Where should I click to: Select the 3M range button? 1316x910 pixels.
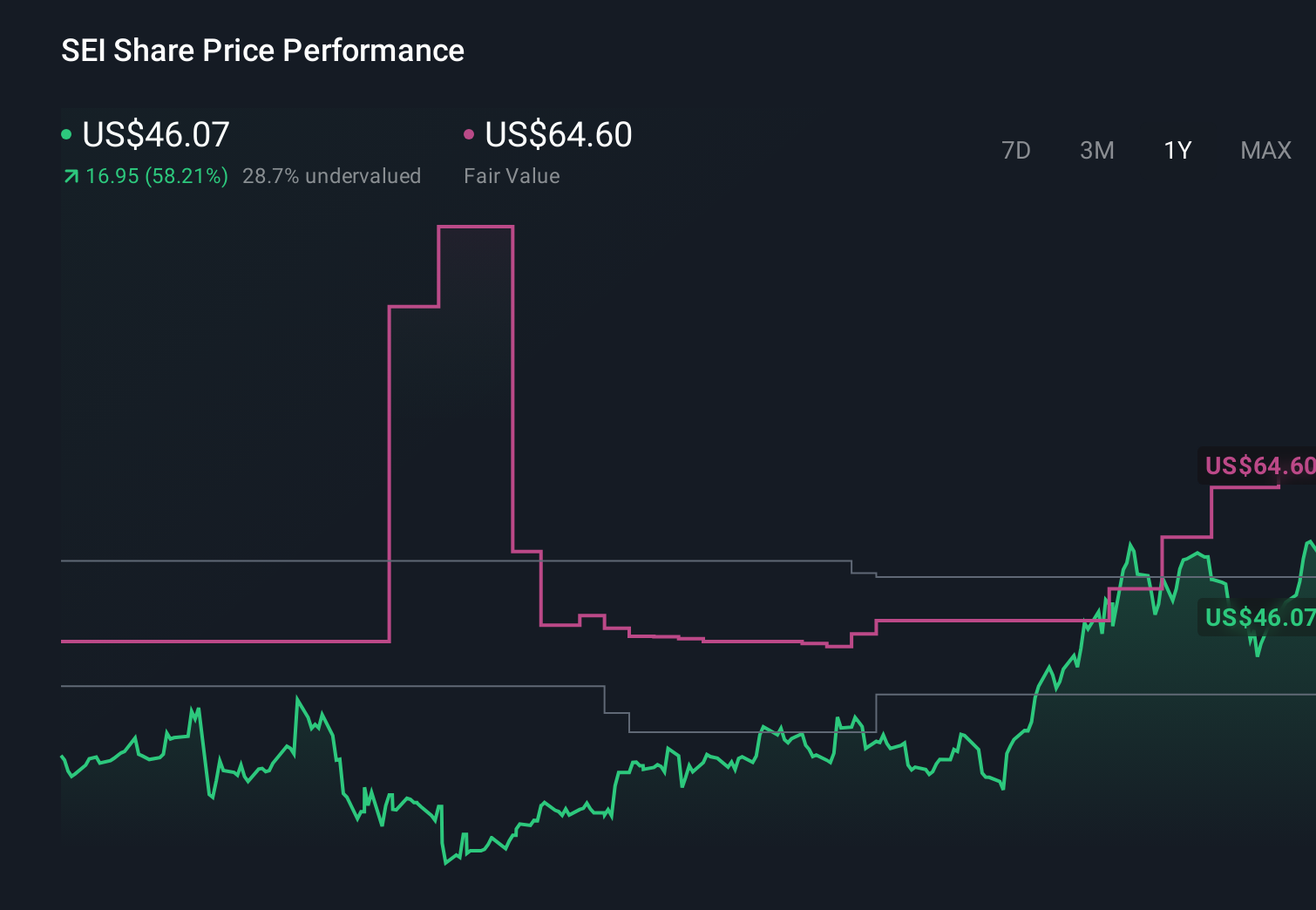click(x=1096, y=150)
